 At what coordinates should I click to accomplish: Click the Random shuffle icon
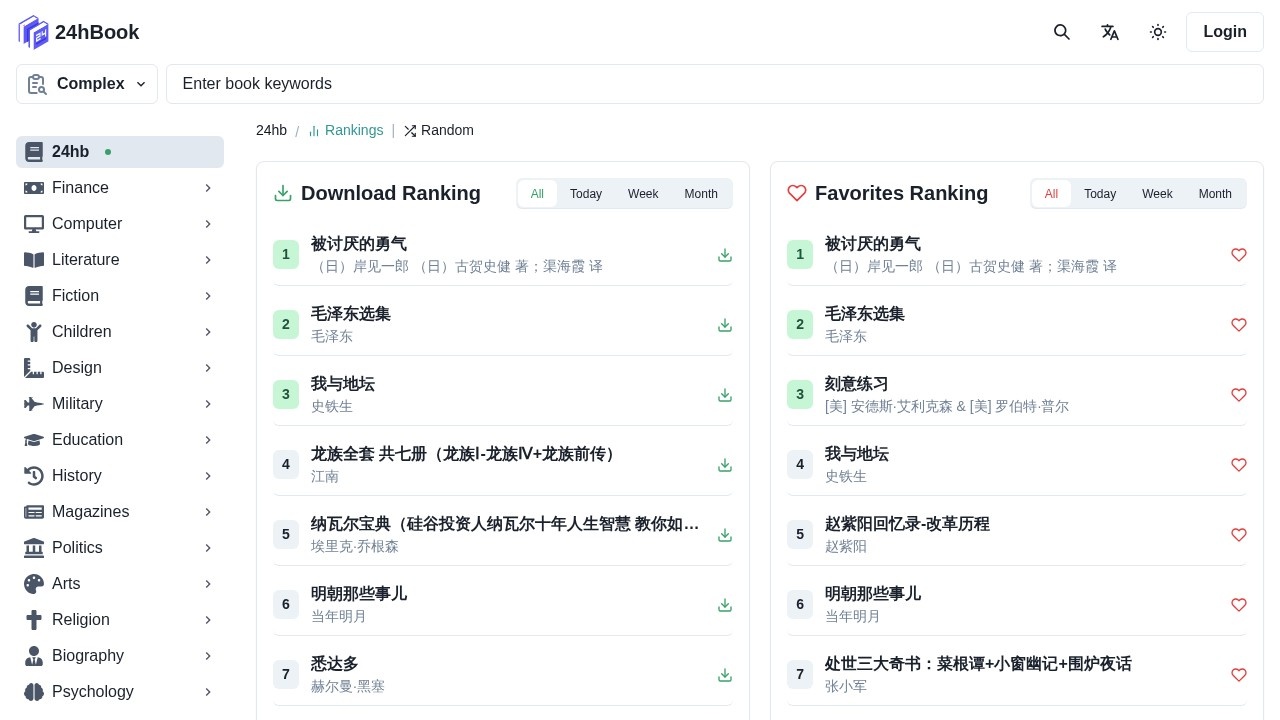pyautogui.click(x=410, y=130)
